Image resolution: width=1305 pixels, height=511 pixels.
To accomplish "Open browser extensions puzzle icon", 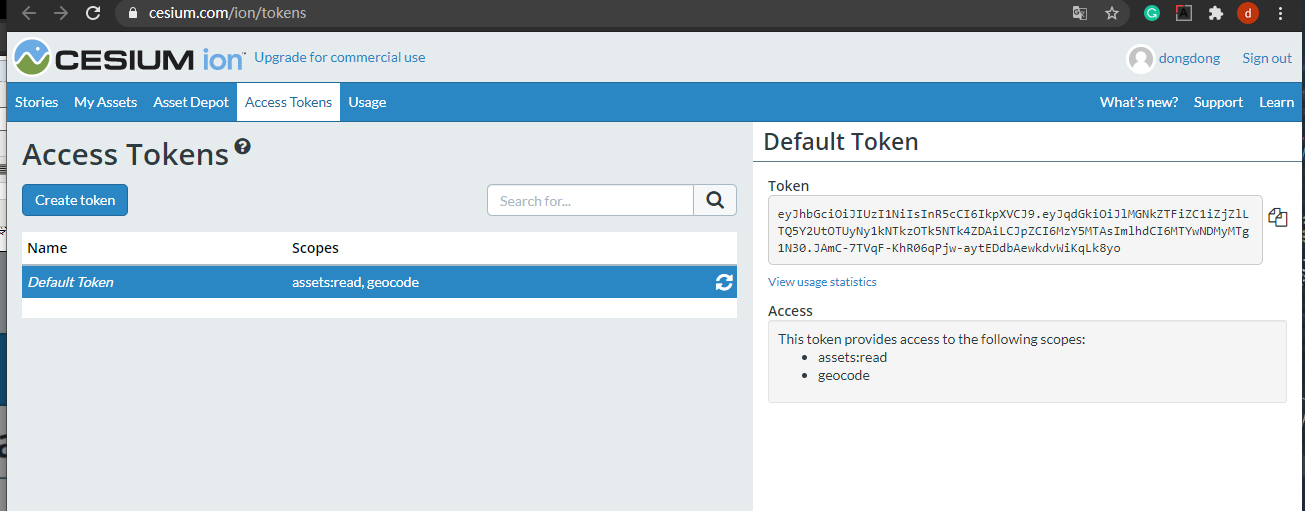I will tap(1215, 13).
